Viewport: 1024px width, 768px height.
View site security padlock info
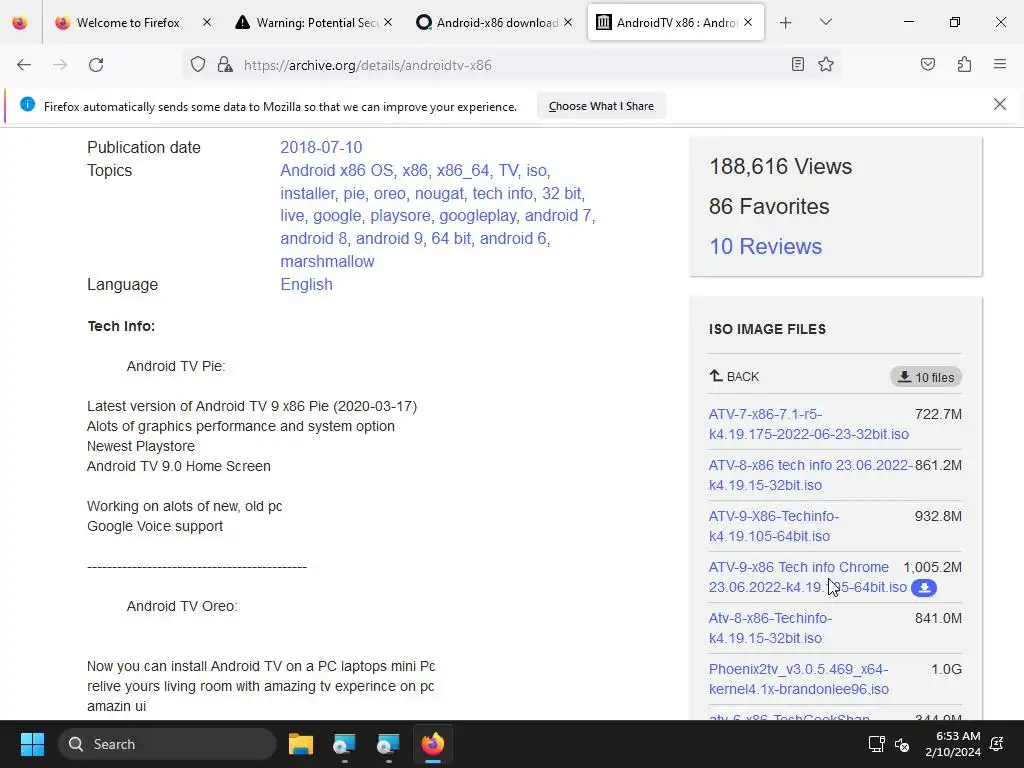[x=225, y=65]
